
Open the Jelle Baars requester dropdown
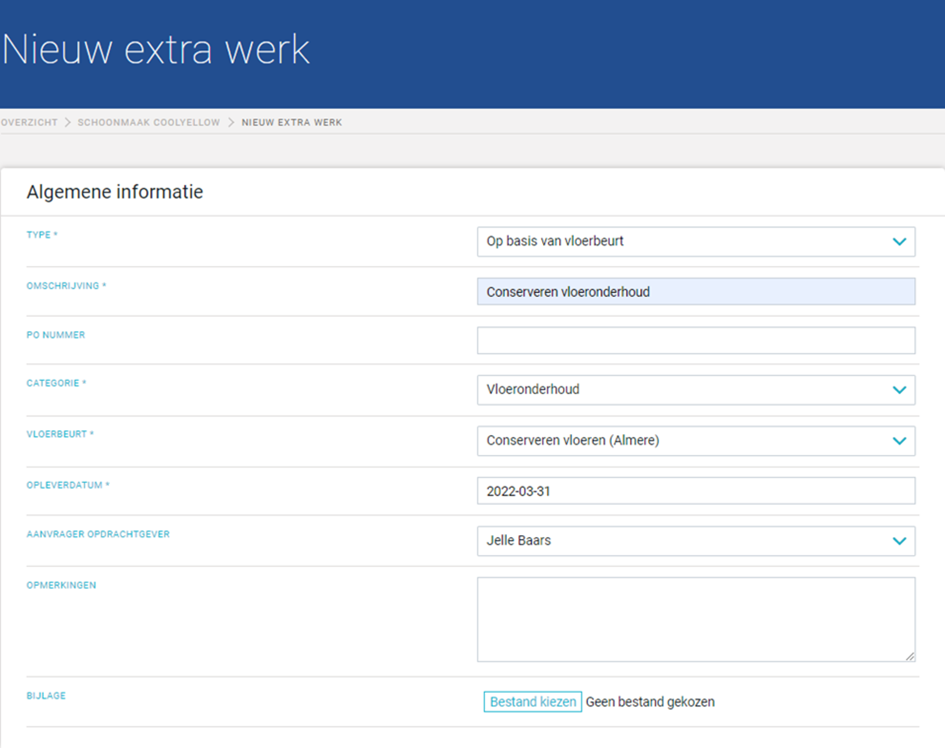click(696, 541)
